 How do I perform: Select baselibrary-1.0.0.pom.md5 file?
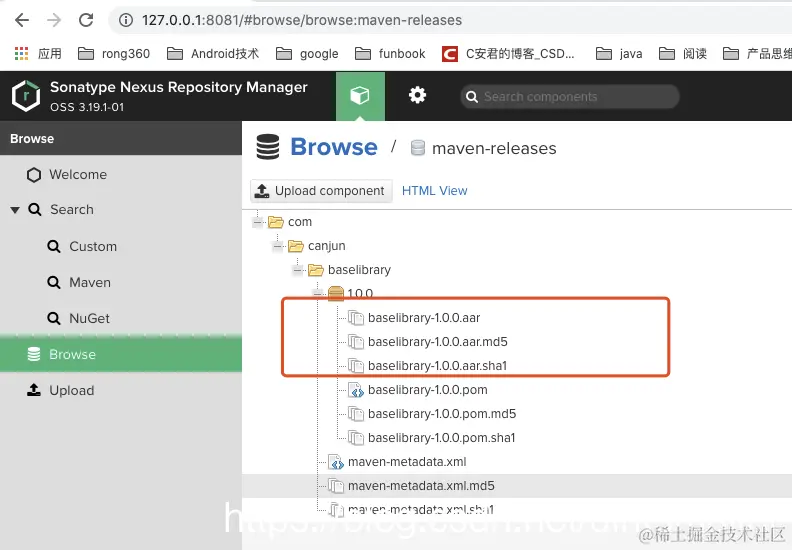[442, 414]
